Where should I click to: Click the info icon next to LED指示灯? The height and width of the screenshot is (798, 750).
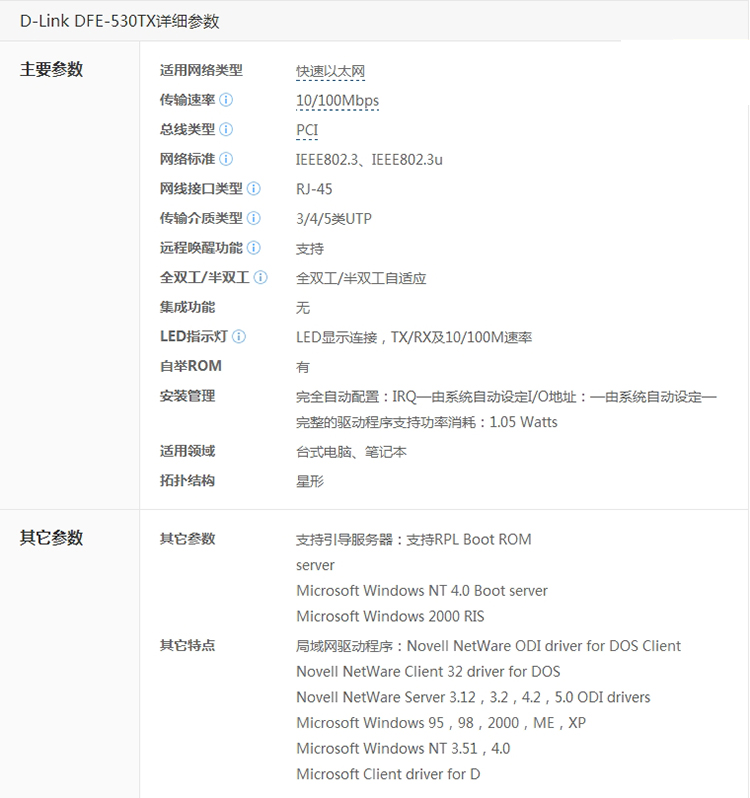pyautogui.click(x=239, y=337)
